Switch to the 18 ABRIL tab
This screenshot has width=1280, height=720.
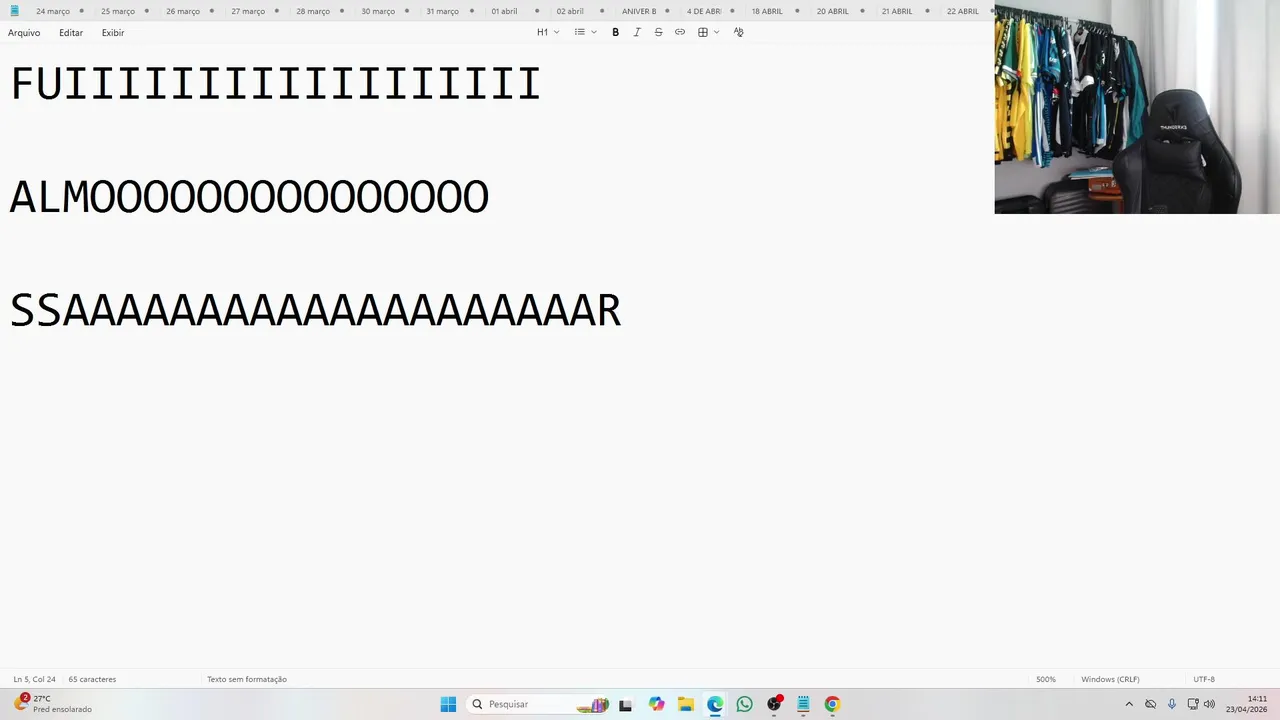767,11
